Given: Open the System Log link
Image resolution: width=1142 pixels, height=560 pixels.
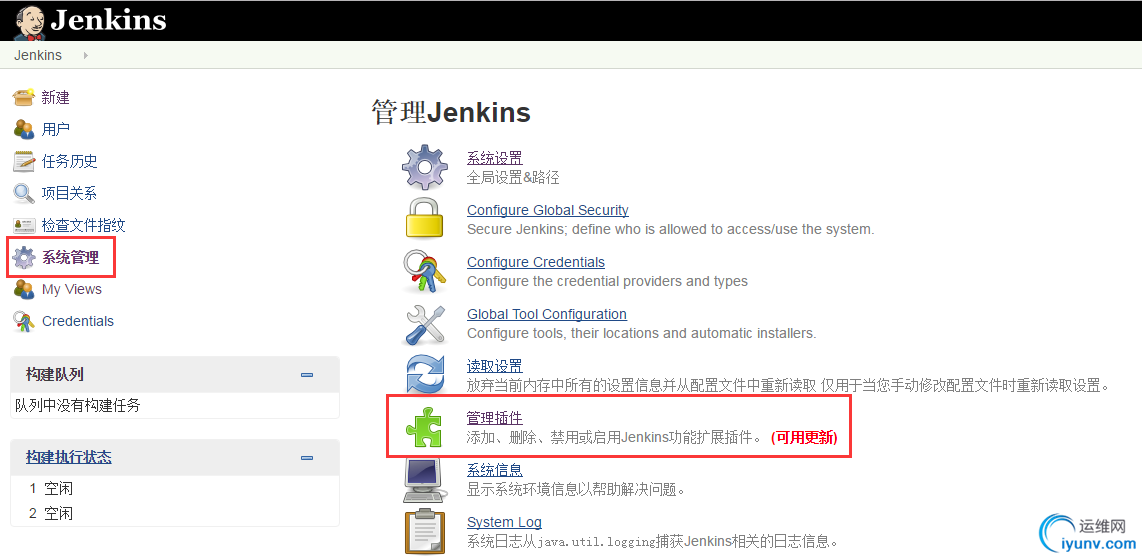Looking at the screenshot, I should coord(504,522).
